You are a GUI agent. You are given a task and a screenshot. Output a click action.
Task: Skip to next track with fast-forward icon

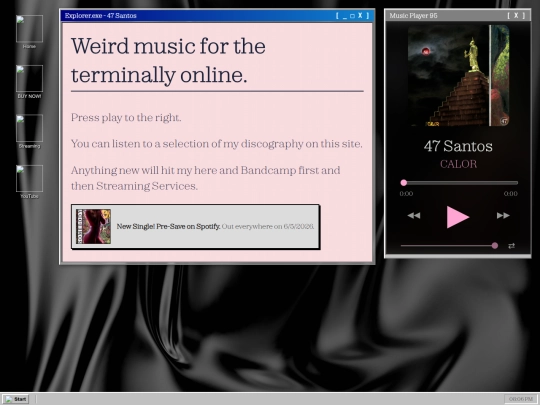tap(503, 216)
